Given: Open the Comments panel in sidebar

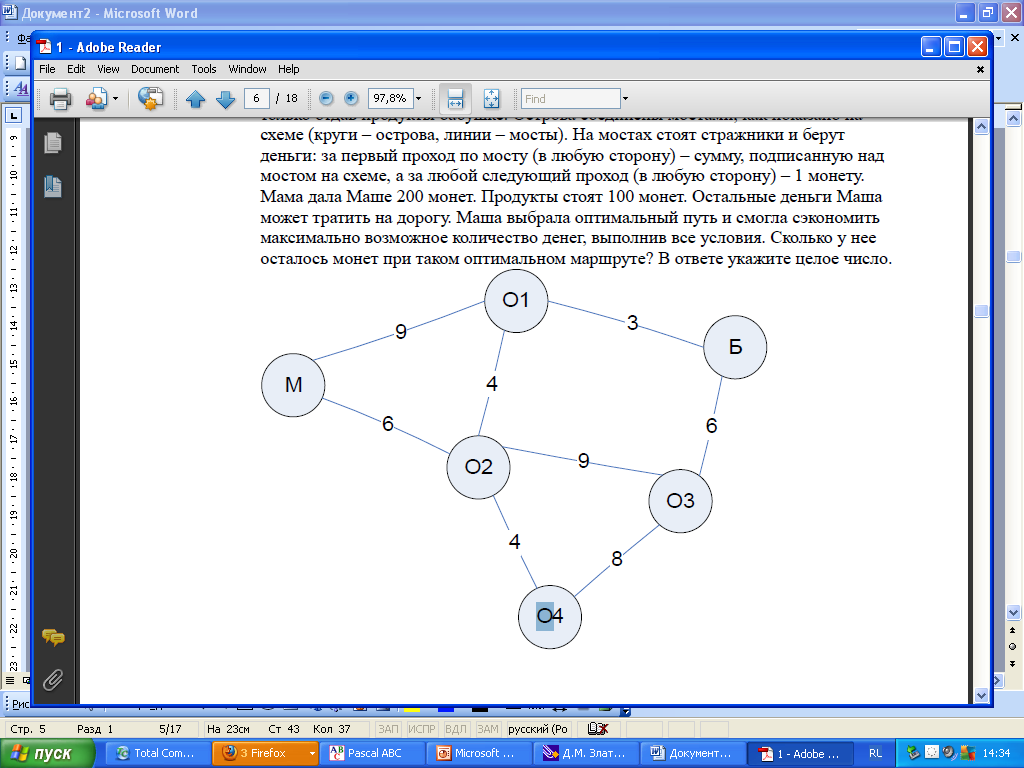Looking at the screenshot, I should pyautogui.click(x=53, y=637).
